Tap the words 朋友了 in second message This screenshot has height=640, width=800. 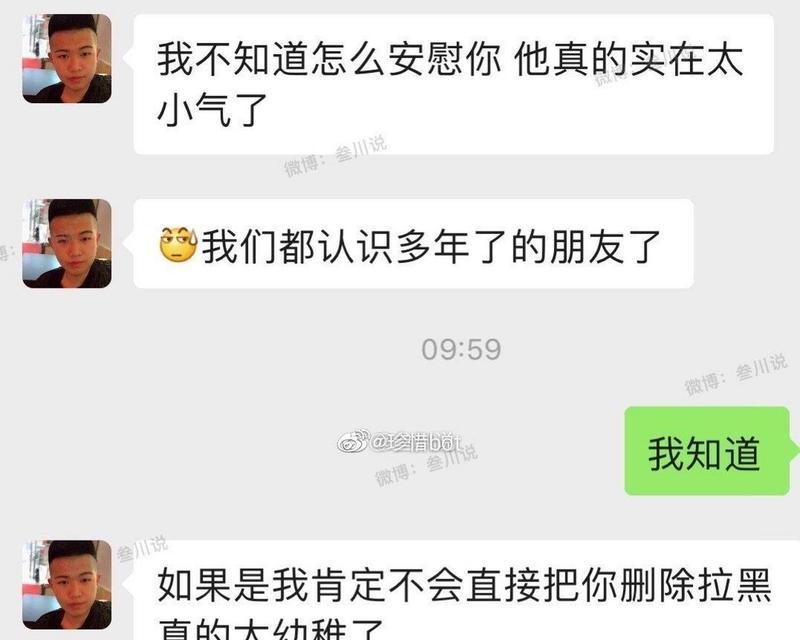pyautogui.click(x=606, y=247)
